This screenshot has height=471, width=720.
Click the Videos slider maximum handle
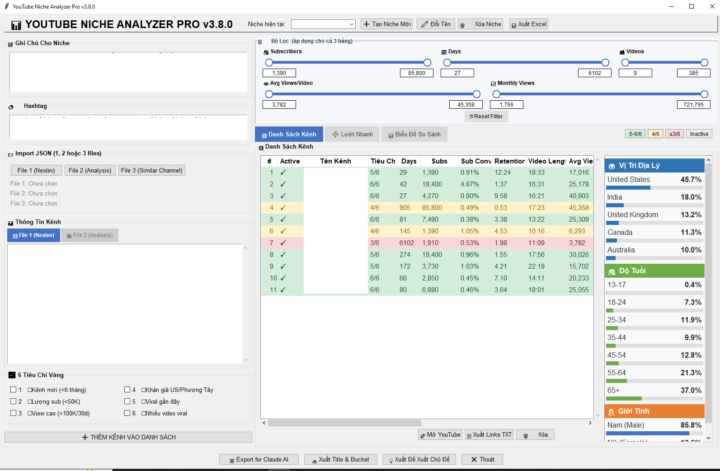point(704,62)
